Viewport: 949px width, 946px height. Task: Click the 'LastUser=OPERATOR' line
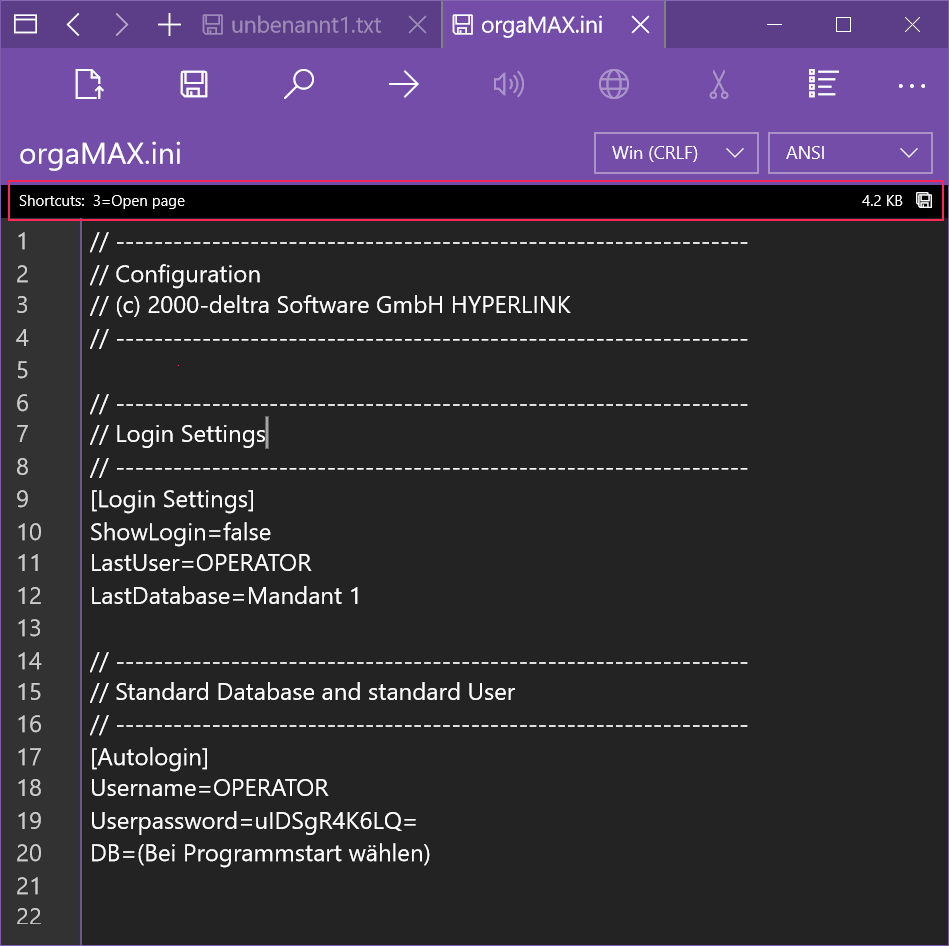(201, 563)
